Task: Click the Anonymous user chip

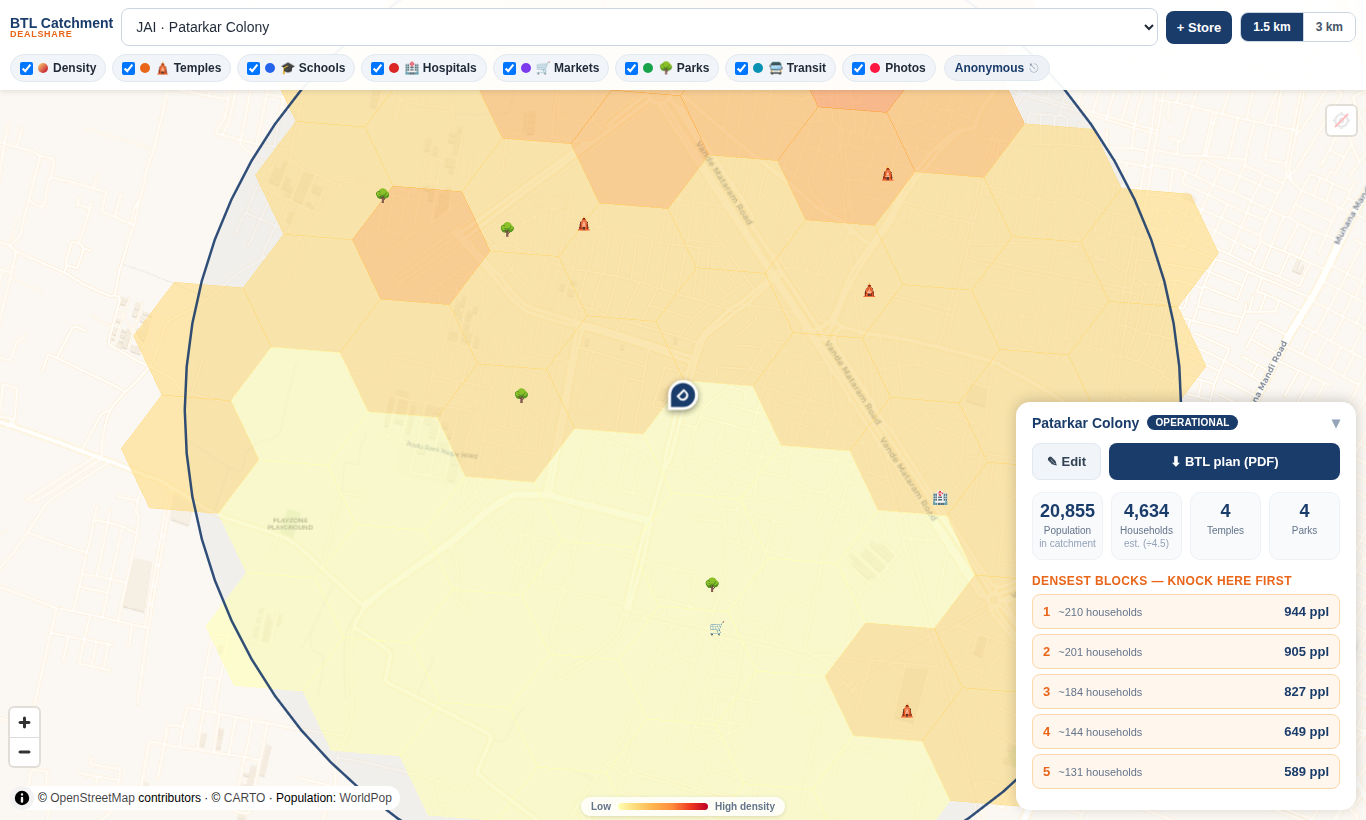Action: coord(997,68)
